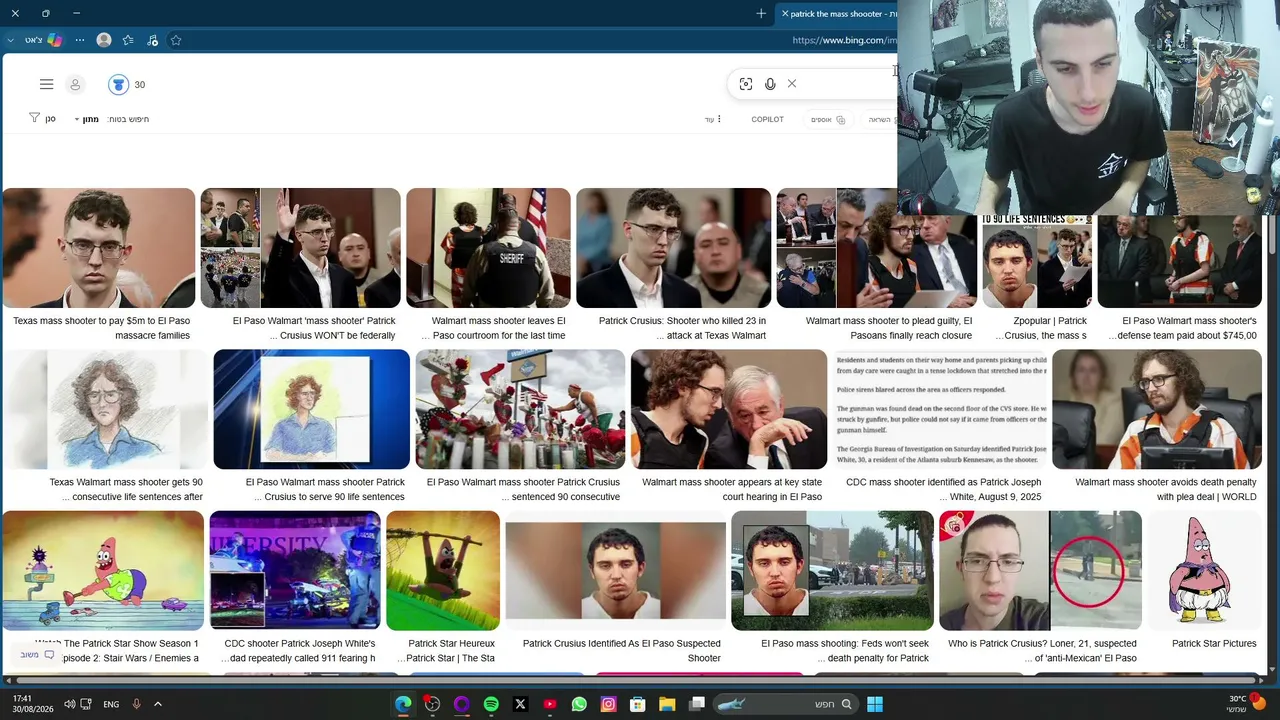
Task: Open 'Texas mass shooter to pay $5m' link
Action: [101, 328]
